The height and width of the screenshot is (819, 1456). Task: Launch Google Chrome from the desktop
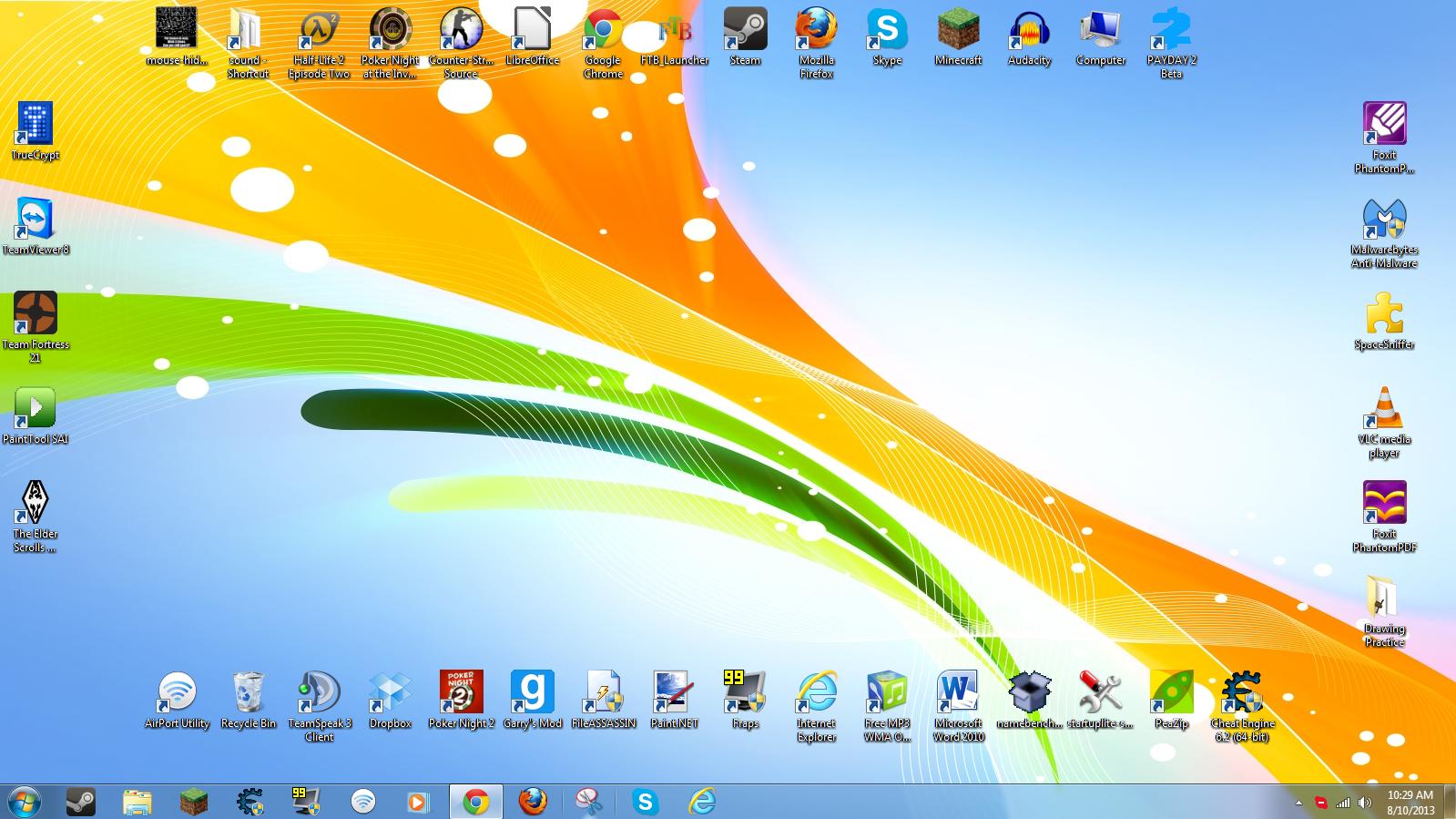603,44
